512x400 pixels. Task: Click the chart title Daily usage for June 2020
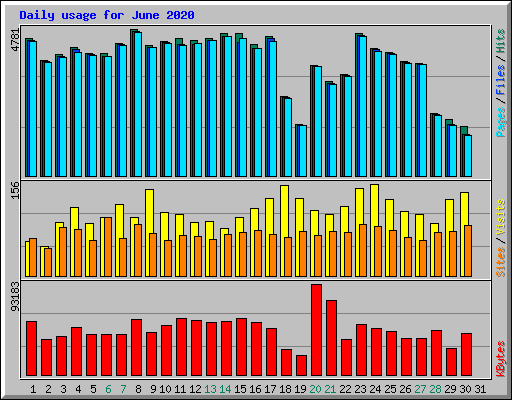point(107,15)
